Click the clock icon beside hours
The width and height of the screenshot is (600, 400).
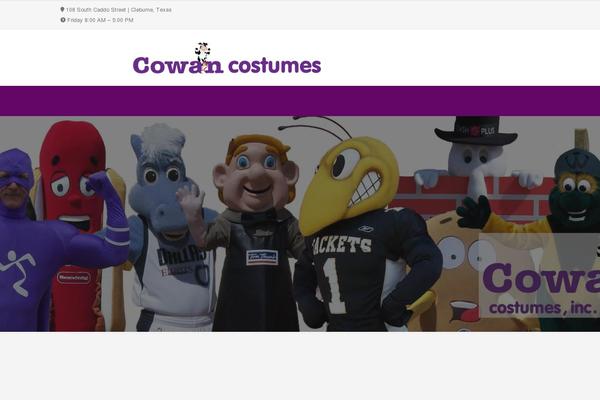point(63,20)
